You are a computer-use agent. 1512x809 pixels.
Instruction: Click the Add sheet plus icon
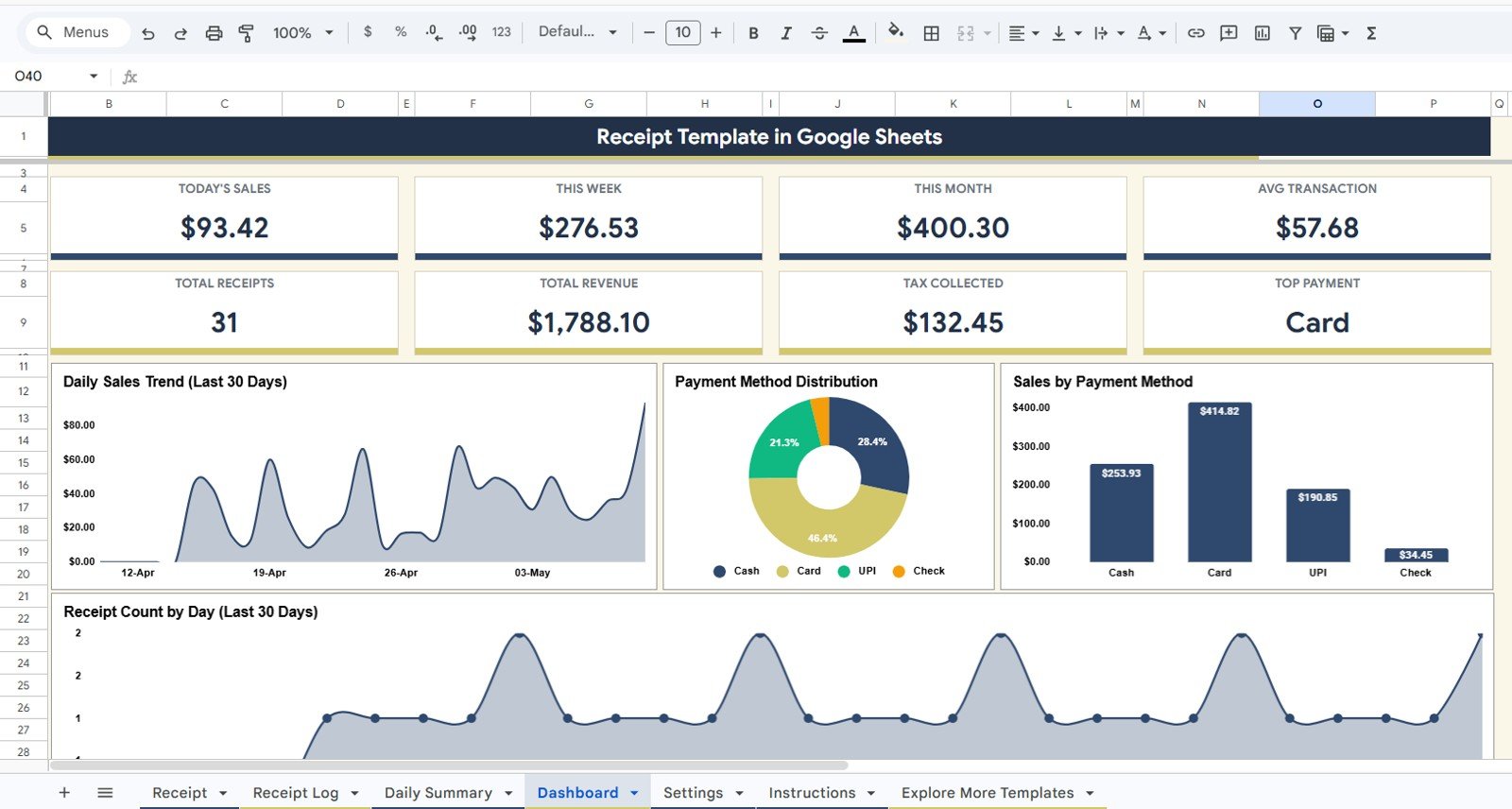coord(64,792)
